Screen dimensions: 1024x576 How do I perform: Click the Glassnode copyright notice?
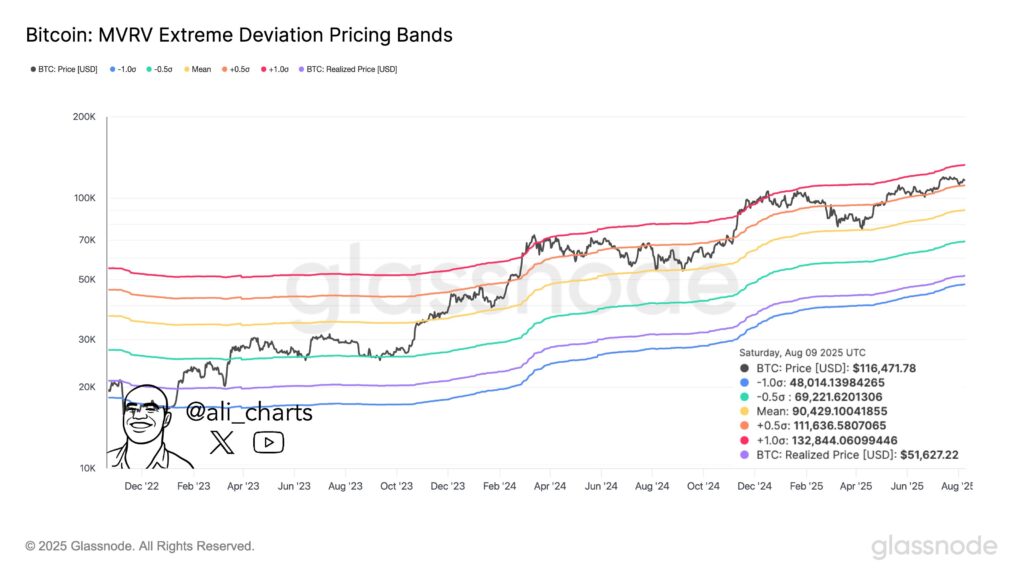click(140, 546)
